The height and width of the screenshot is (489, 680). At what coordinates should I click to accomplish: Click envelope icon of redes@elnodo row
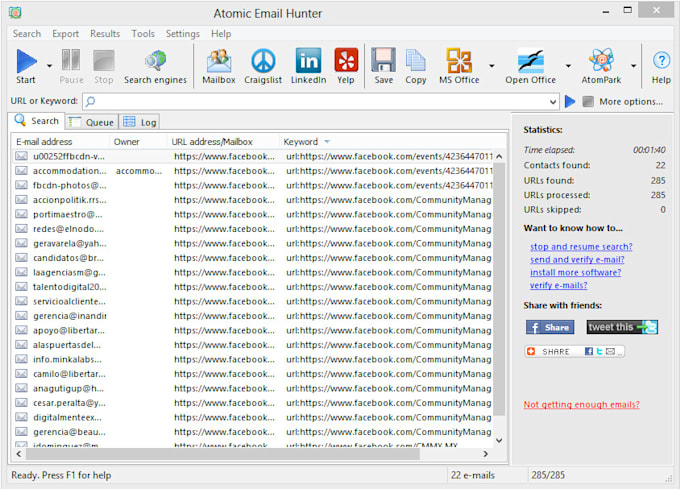click(x=21, y=228)
